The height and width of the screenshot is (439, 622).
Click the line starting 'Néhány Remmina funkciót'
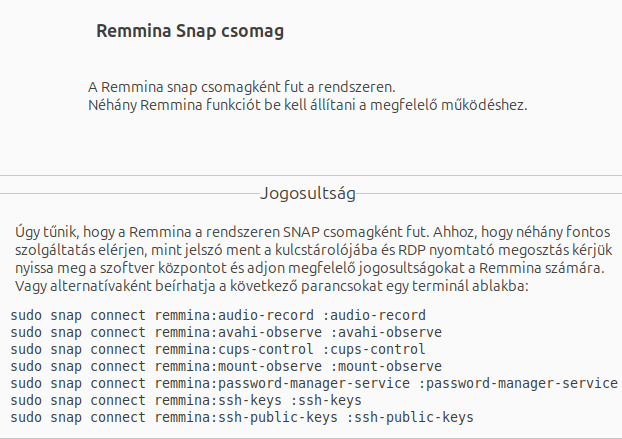[x=307, y=105]
